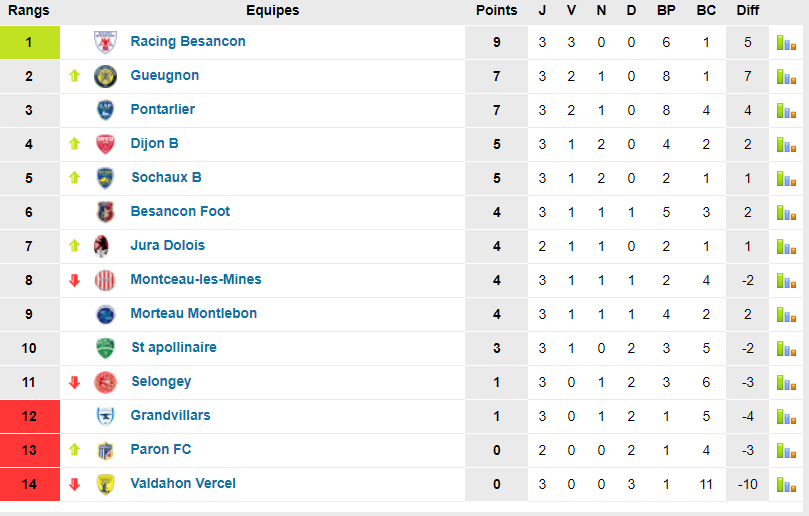Click the Besancon Foot club badge
The width and height of the screenshot is (809, 516).
coord(105,212)
